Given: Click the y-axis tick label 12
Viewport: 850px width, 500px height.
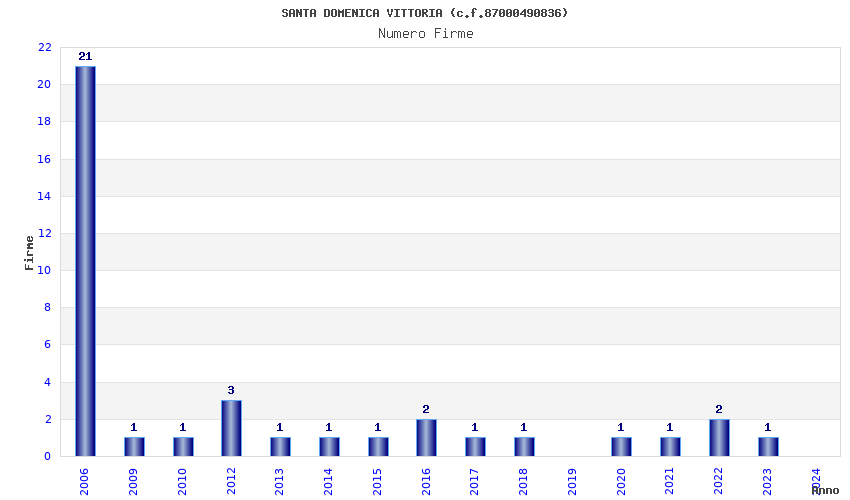Looking at the screenshot, I should pyautogui.click(x=44, y=234).
